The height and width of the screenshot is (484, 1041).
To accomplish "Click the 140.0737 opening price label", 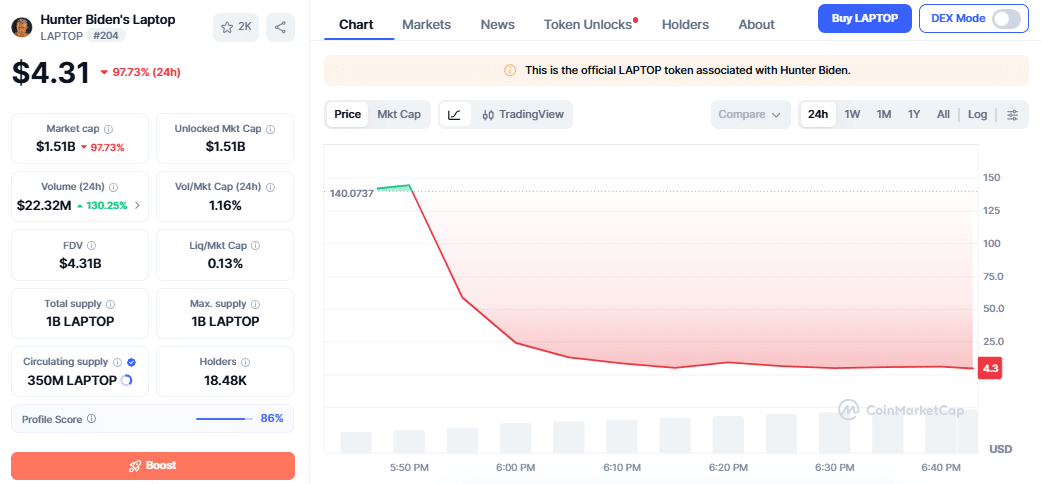I will click(352, 193).
